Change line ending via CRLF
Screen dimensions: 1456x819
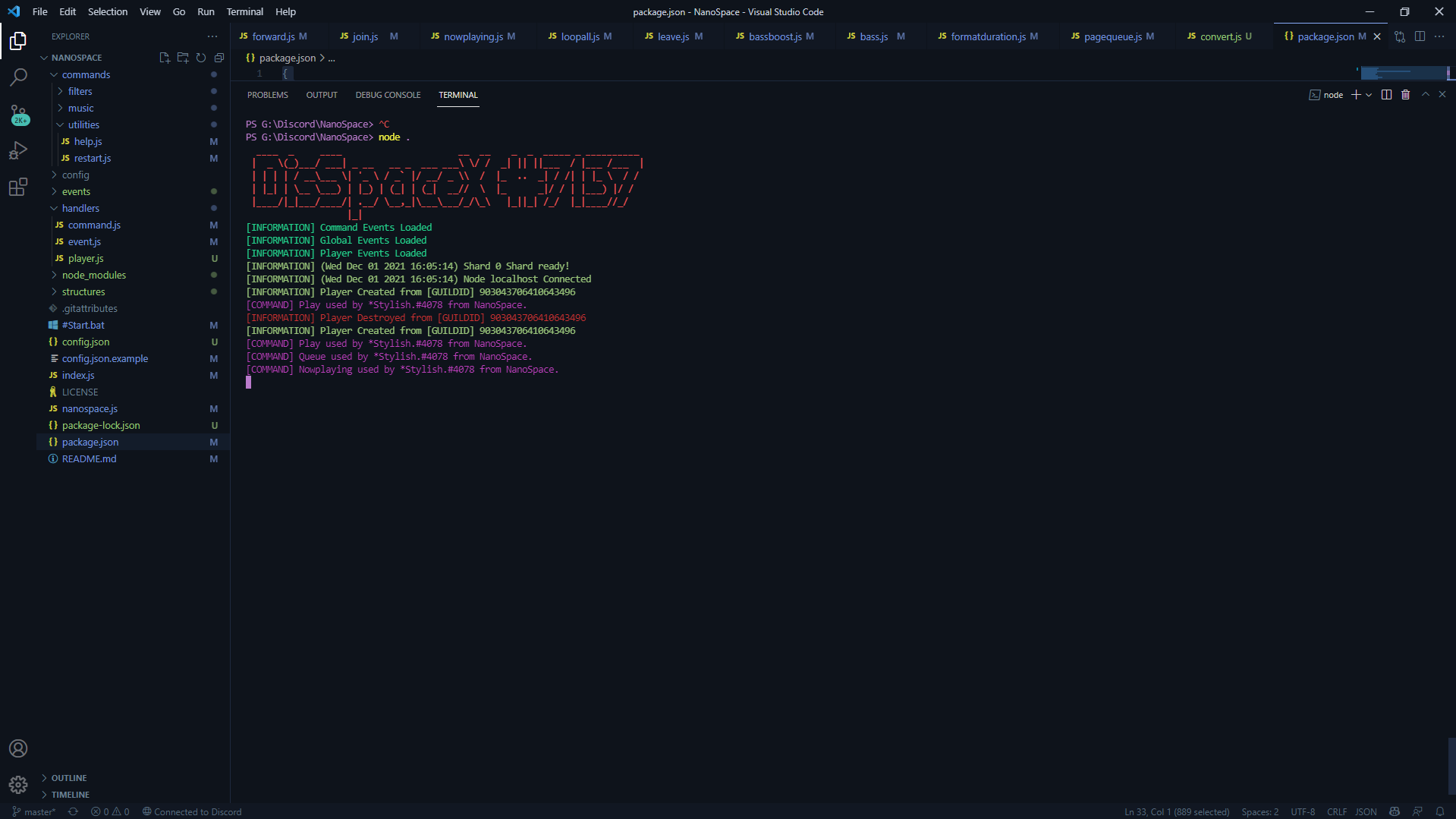point(1337,811)
